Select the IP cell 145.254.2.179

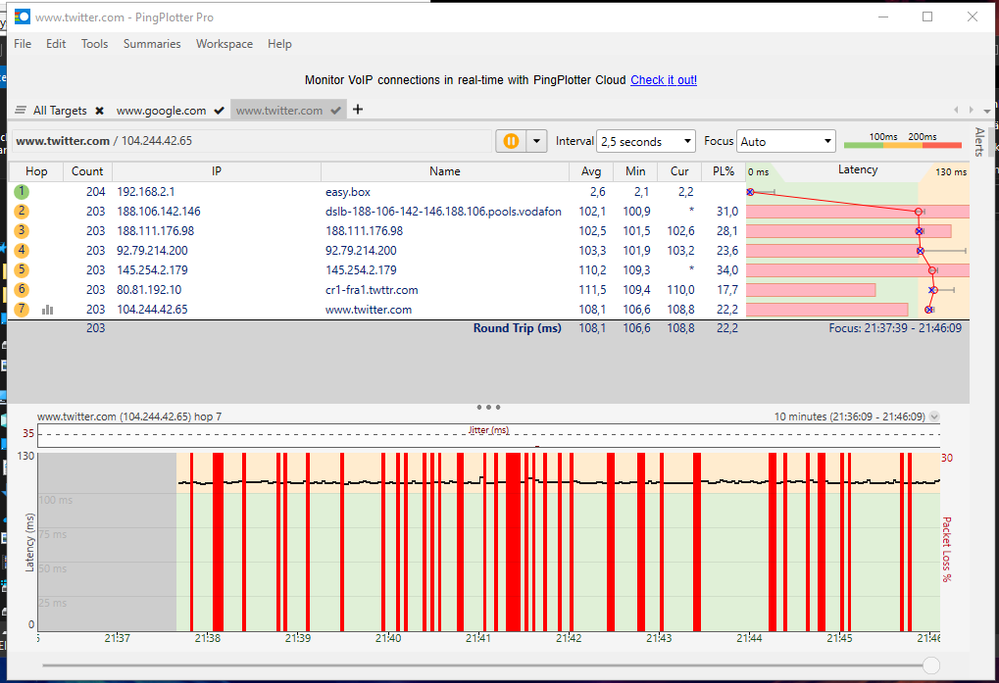[x=152, y=270]
